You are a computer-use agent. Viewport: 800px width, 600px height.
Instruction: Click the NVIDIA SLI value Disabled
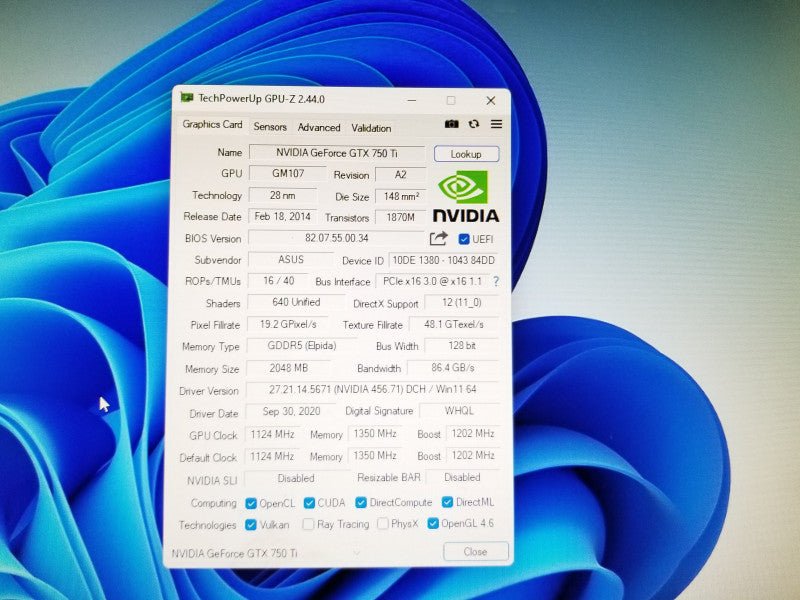pos(296,479)
